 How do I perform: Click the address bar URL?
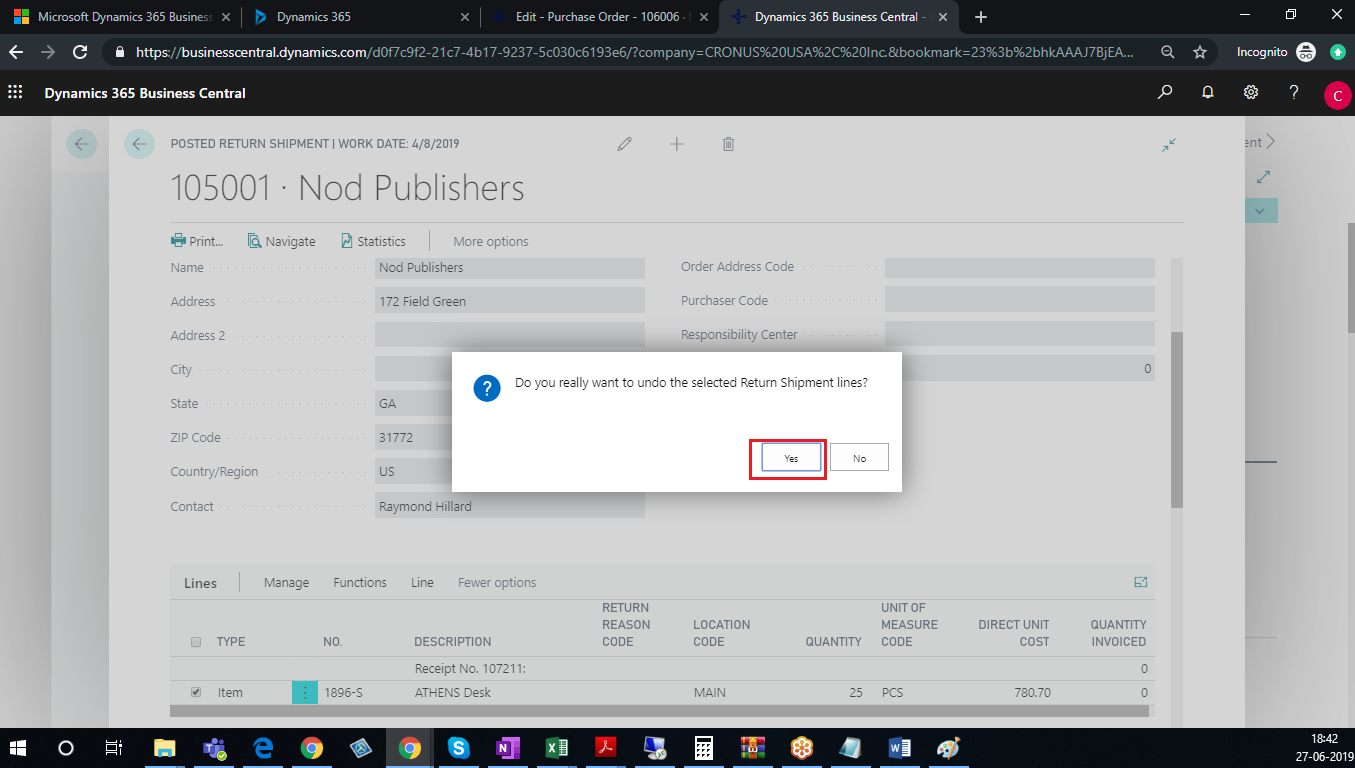click(636, 52)
